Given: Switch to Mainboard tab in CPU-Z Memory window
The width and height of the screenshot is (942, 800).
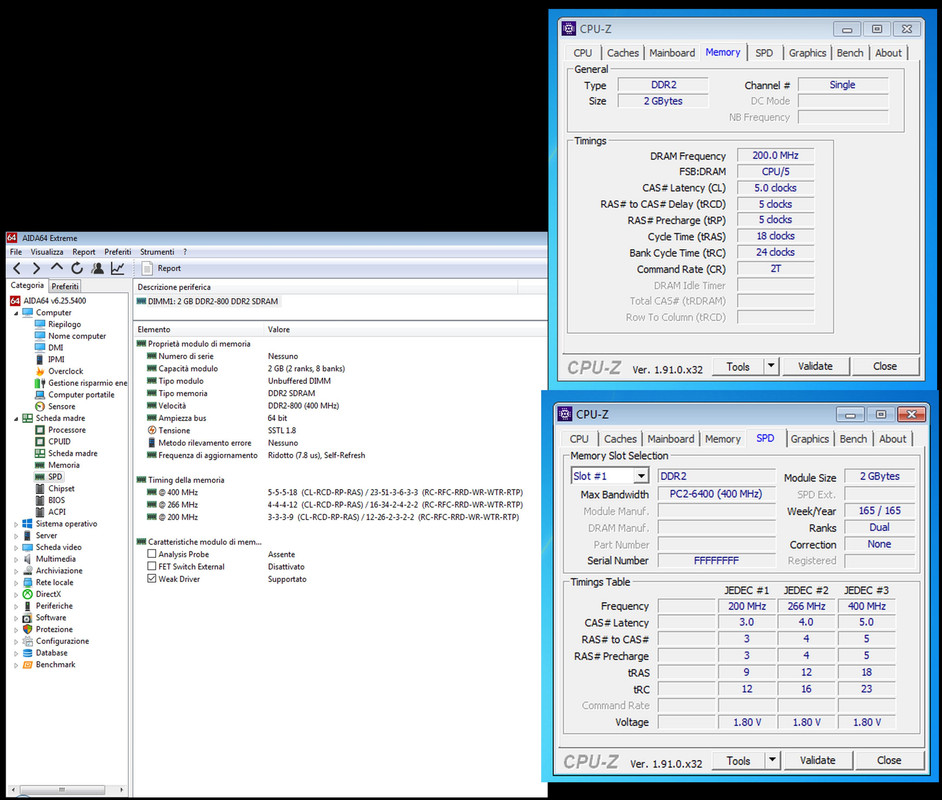Looking at the screenshot, I should [672, 53].
